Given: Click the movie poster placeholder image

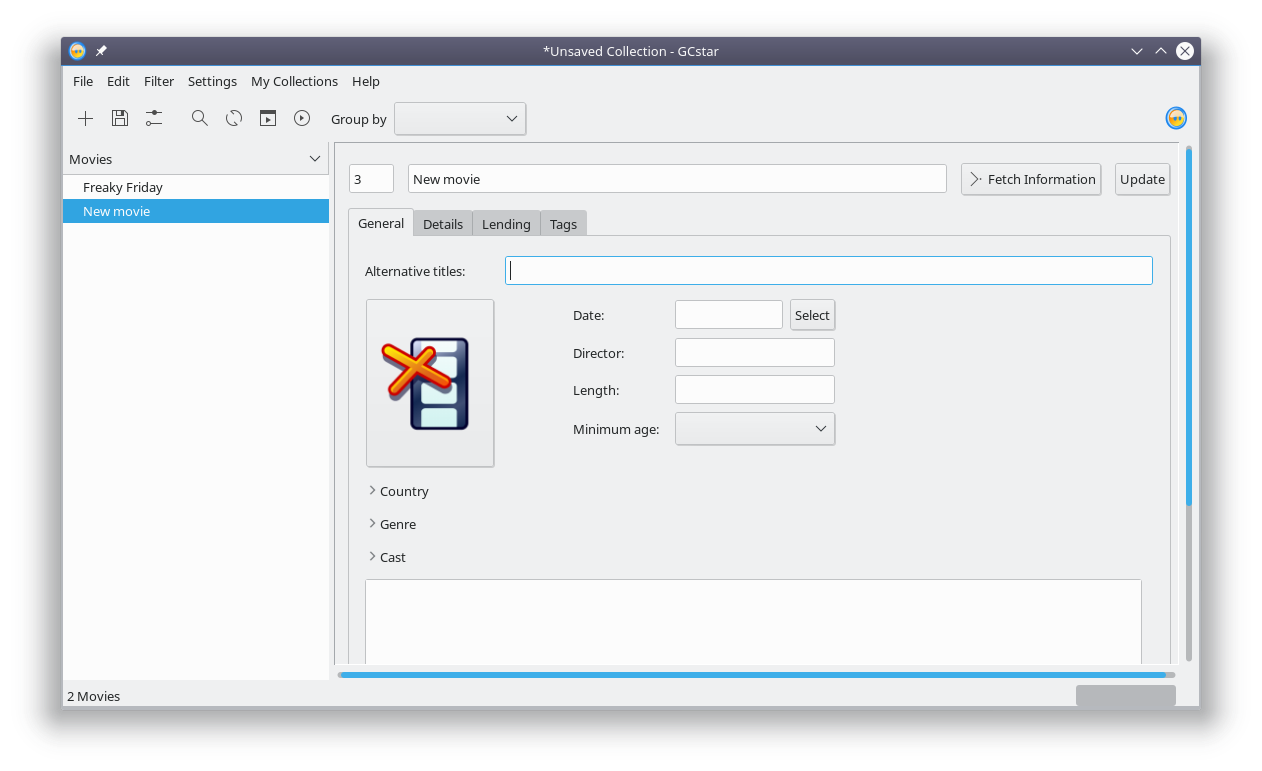Looking at the screenshot, I should click(430, 383).
